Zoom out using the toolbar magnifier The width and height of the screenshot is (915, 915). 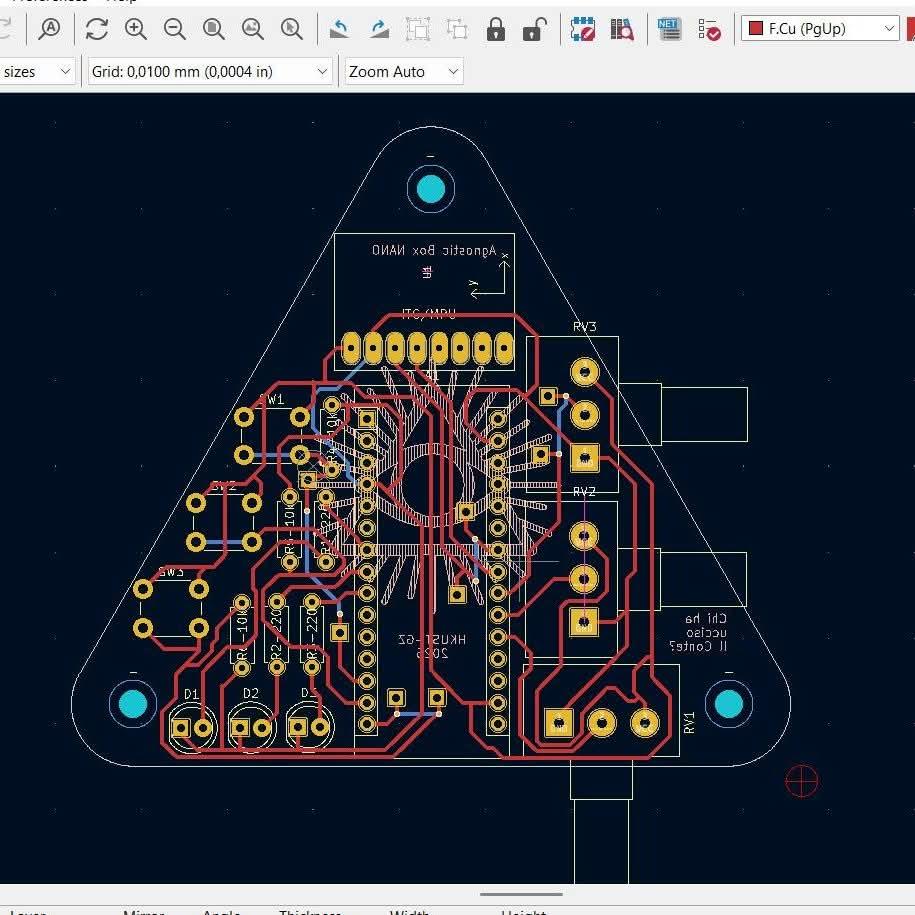pyautogui.click(x=175, y=29)
